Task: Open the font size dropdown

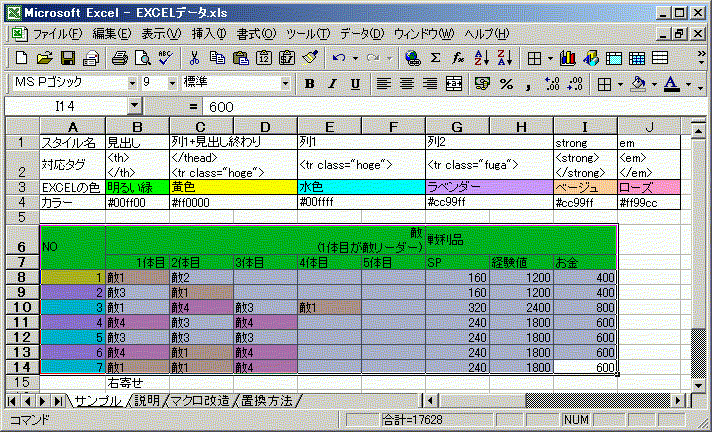Action: tap(172, 84)
